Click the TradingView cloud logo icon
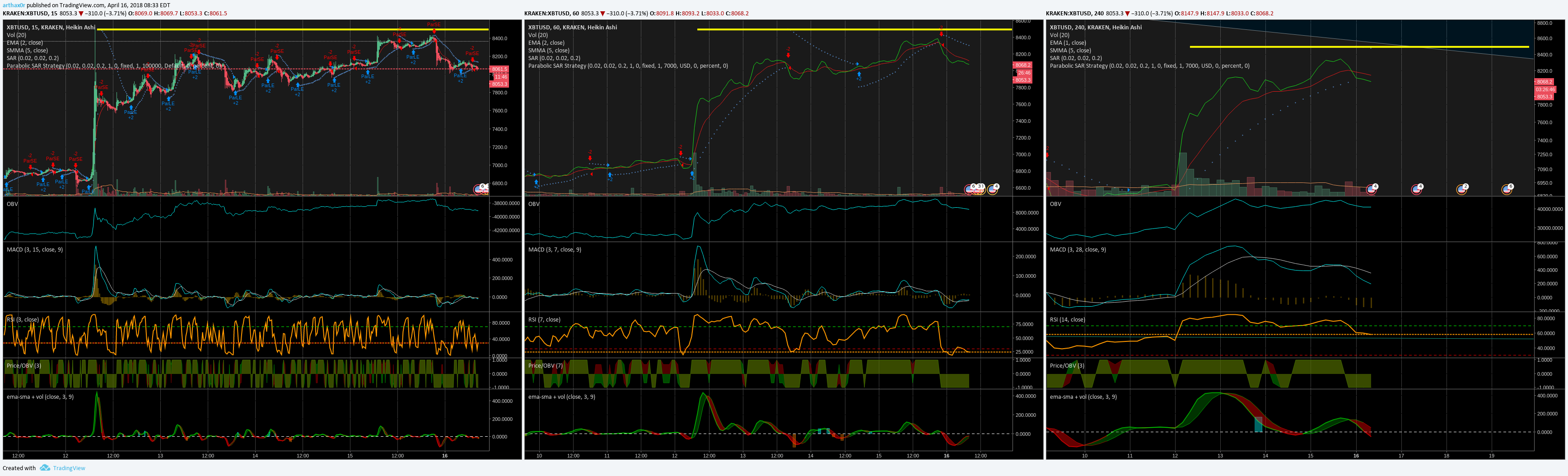Viewport: 1568px width, 476px height. 45,468
